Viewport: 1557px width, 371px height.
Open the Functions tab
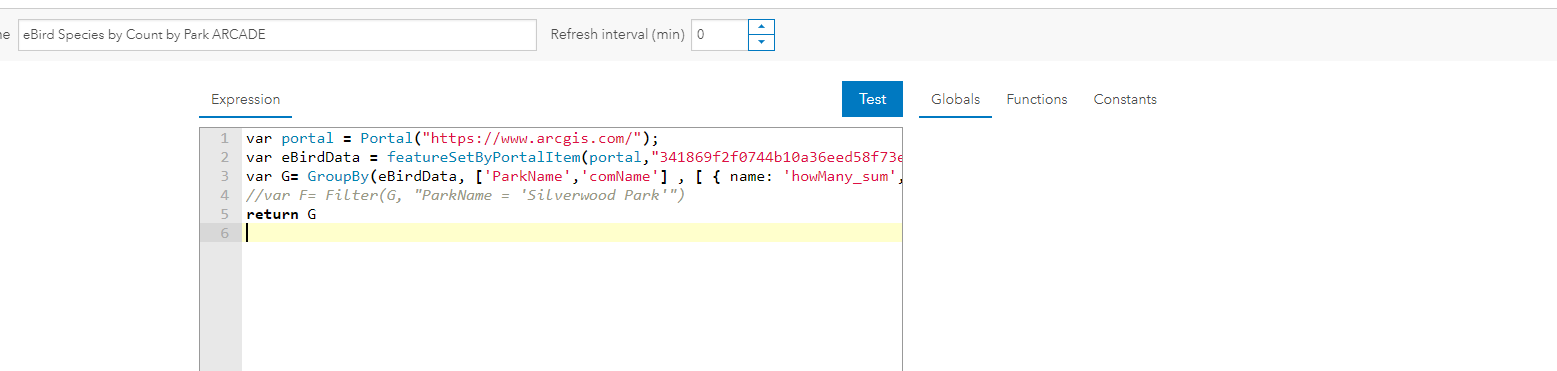click(x=1036, y=99)
